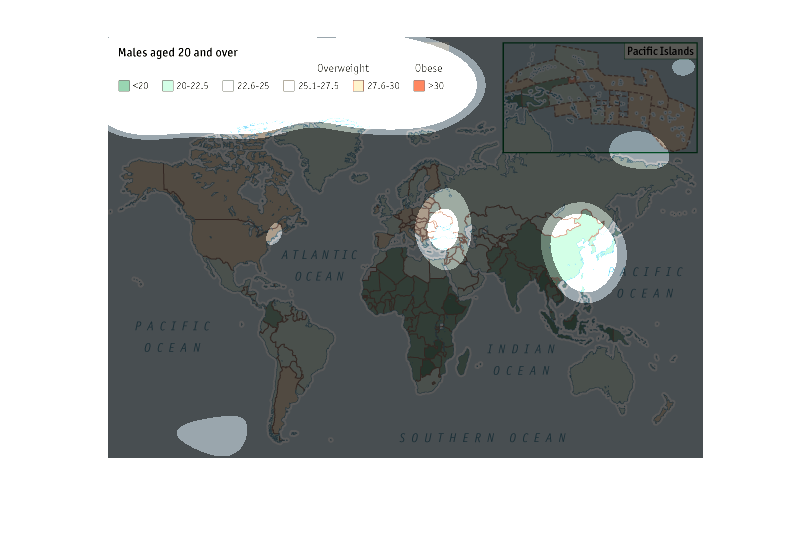Click the 'Males aged 20 and over' title
Viewport: 810px width, 552px height.
178,53
